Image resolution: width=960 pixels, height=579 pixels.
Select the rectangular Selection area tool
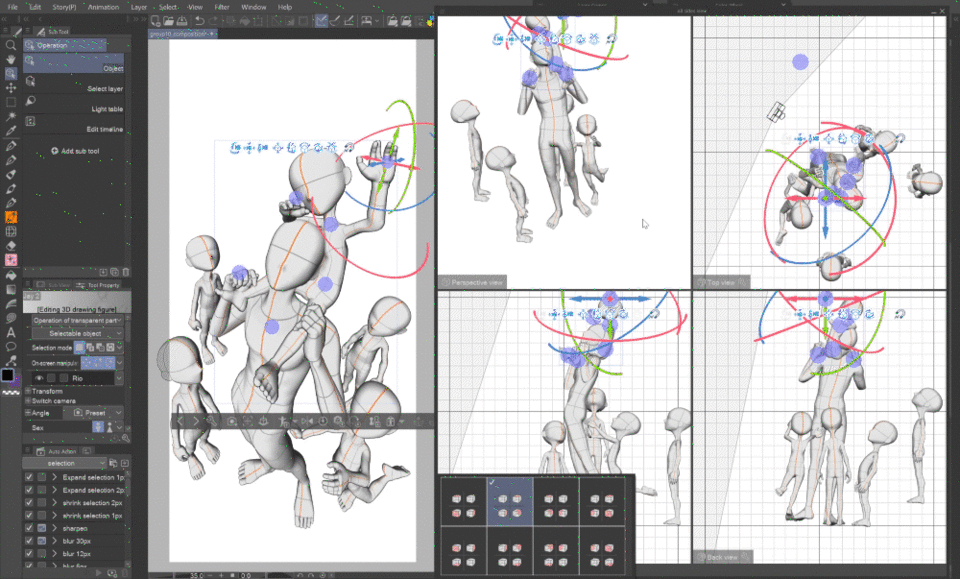tap(10, 102)
